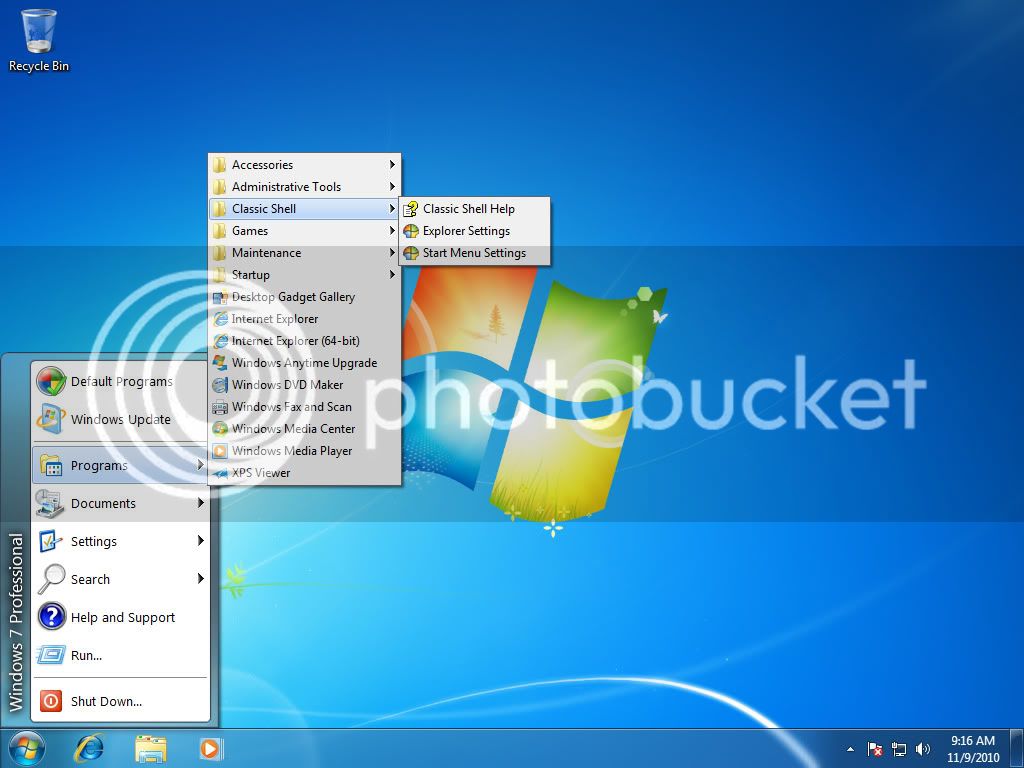The width and height of the screenshot is (1024, 768).
Task: Open Explorer Settings in the Classic Shell submenu
Action: click(466, 231)
